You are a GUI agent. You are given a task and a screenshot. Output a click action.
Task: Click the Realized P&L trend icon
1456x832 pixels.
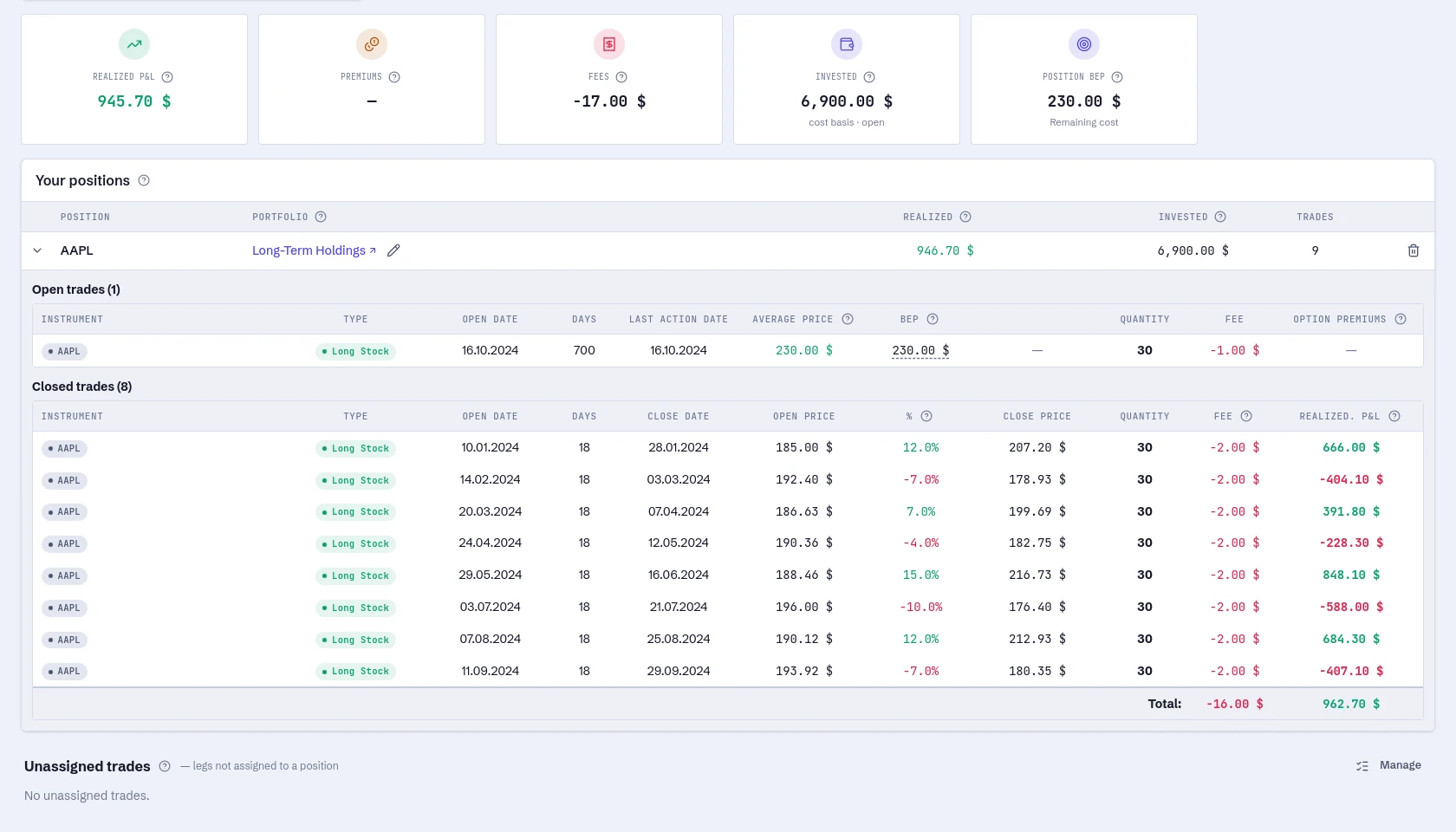(134, 44)
